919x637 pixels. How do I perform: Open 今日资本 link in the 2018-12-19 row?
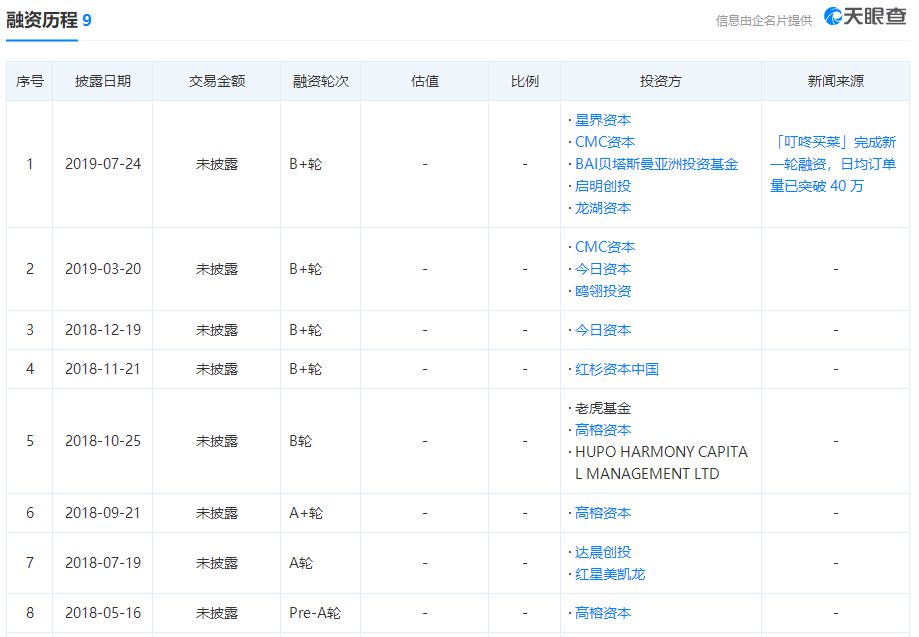[603, 330]
